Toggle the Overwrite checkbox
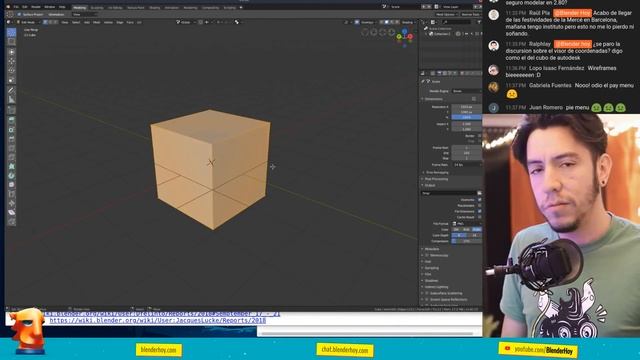Viewport: 640px width, 360px height. pyautogui.click(x=479, y=200)
